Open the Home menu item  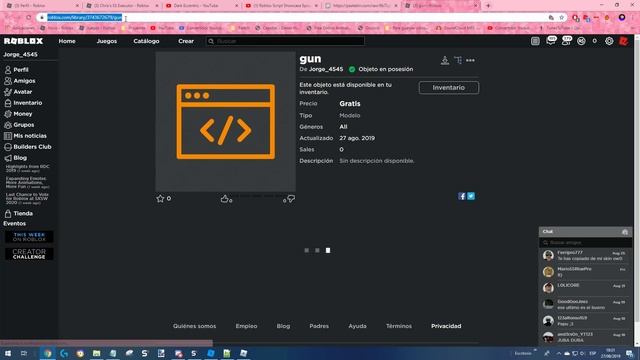tap(67, 41)
